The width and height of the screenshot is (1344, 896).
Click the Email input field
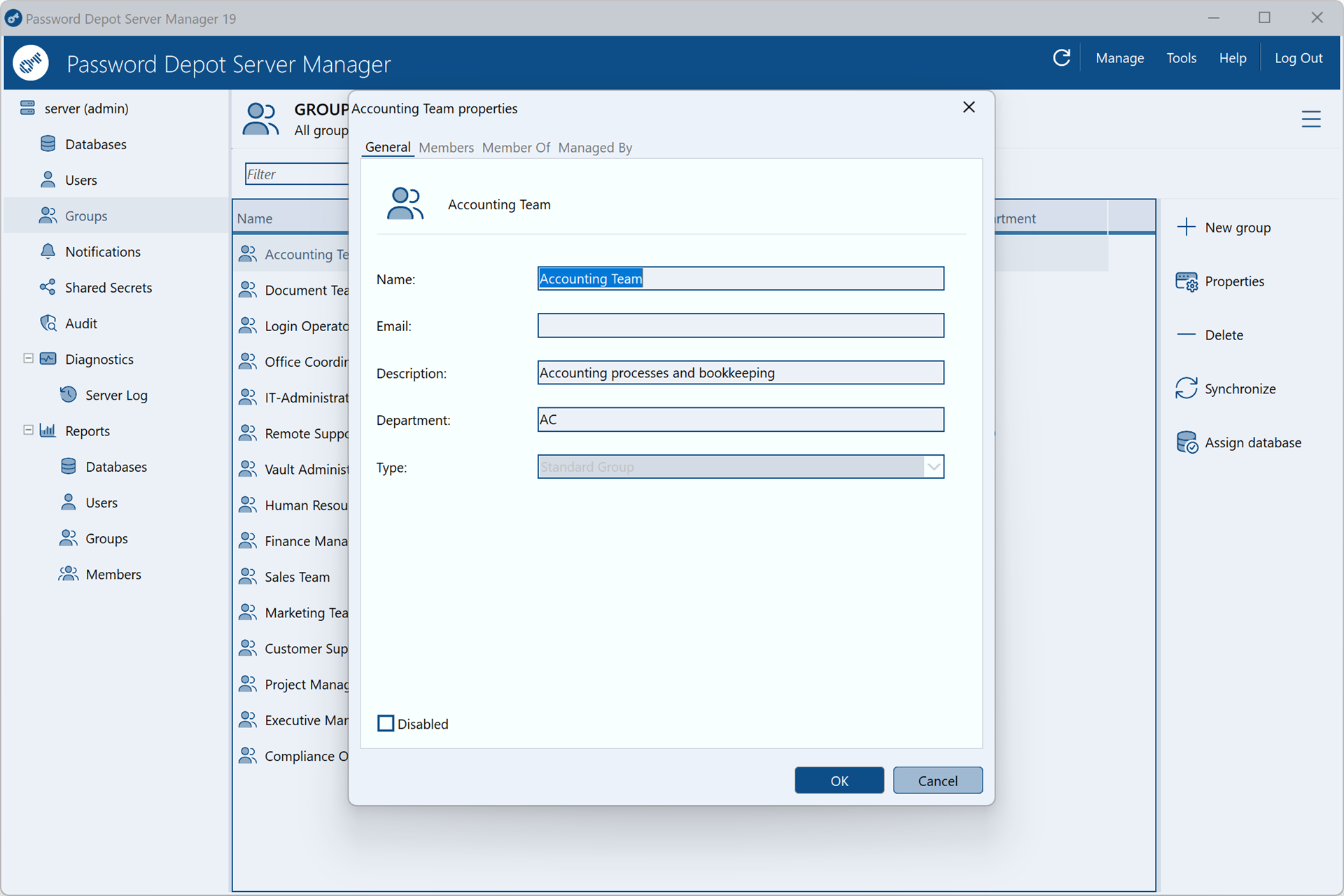coord(741,325)
